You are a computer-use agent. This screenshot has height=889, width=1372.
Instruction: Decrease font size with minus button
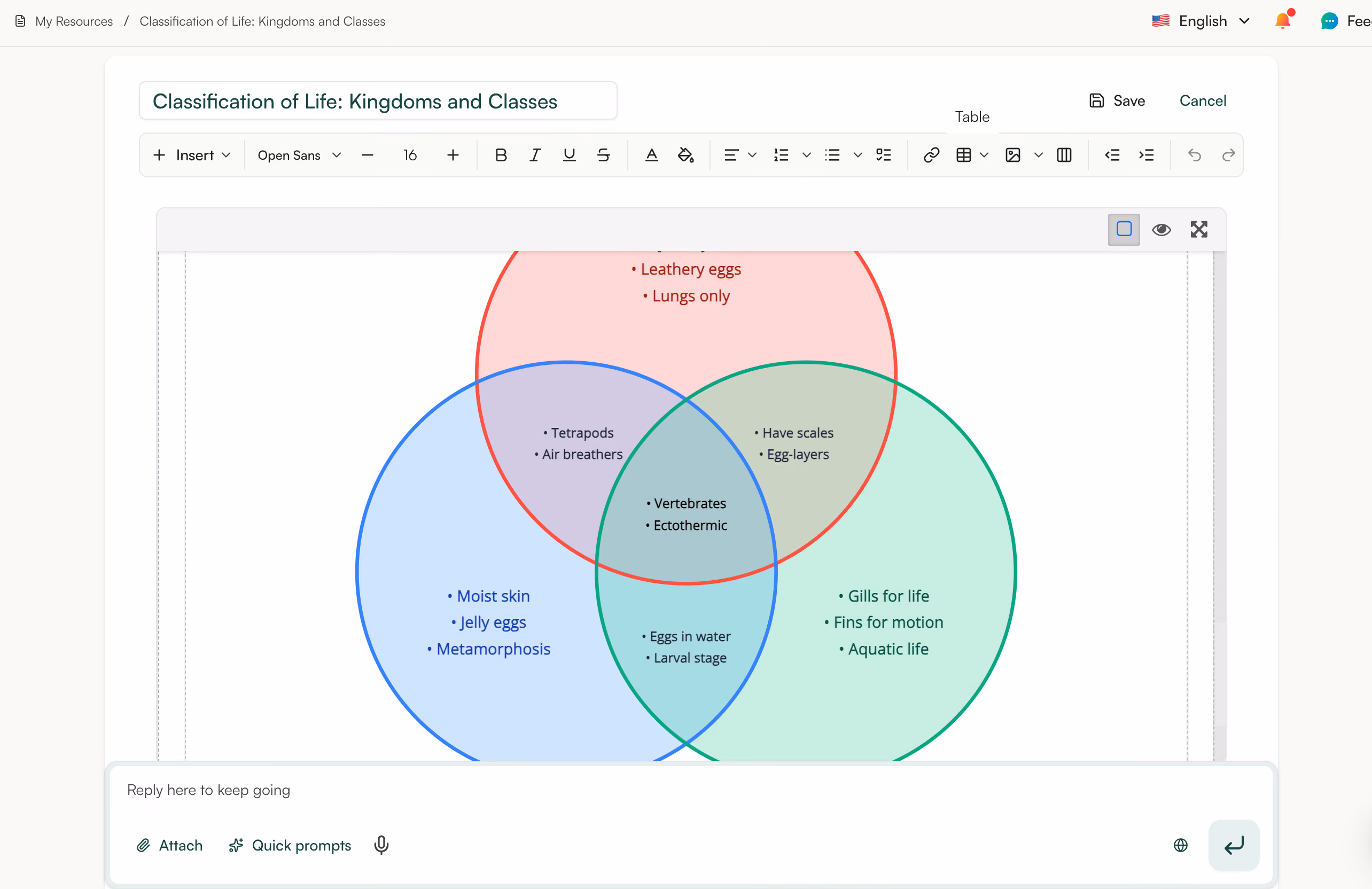coord(367,155)
